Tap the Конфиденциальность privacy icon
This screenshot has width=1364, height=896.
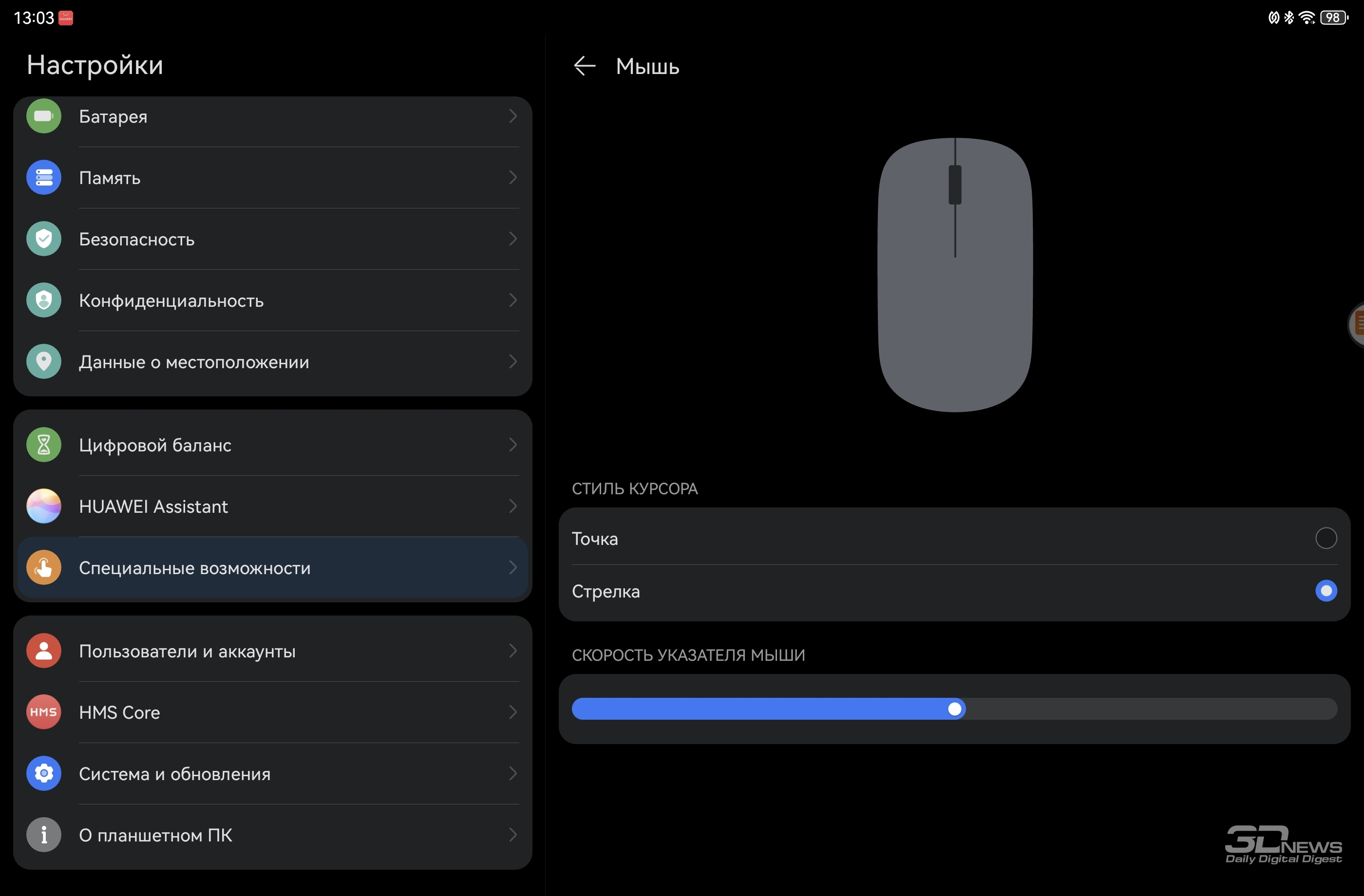43,300
